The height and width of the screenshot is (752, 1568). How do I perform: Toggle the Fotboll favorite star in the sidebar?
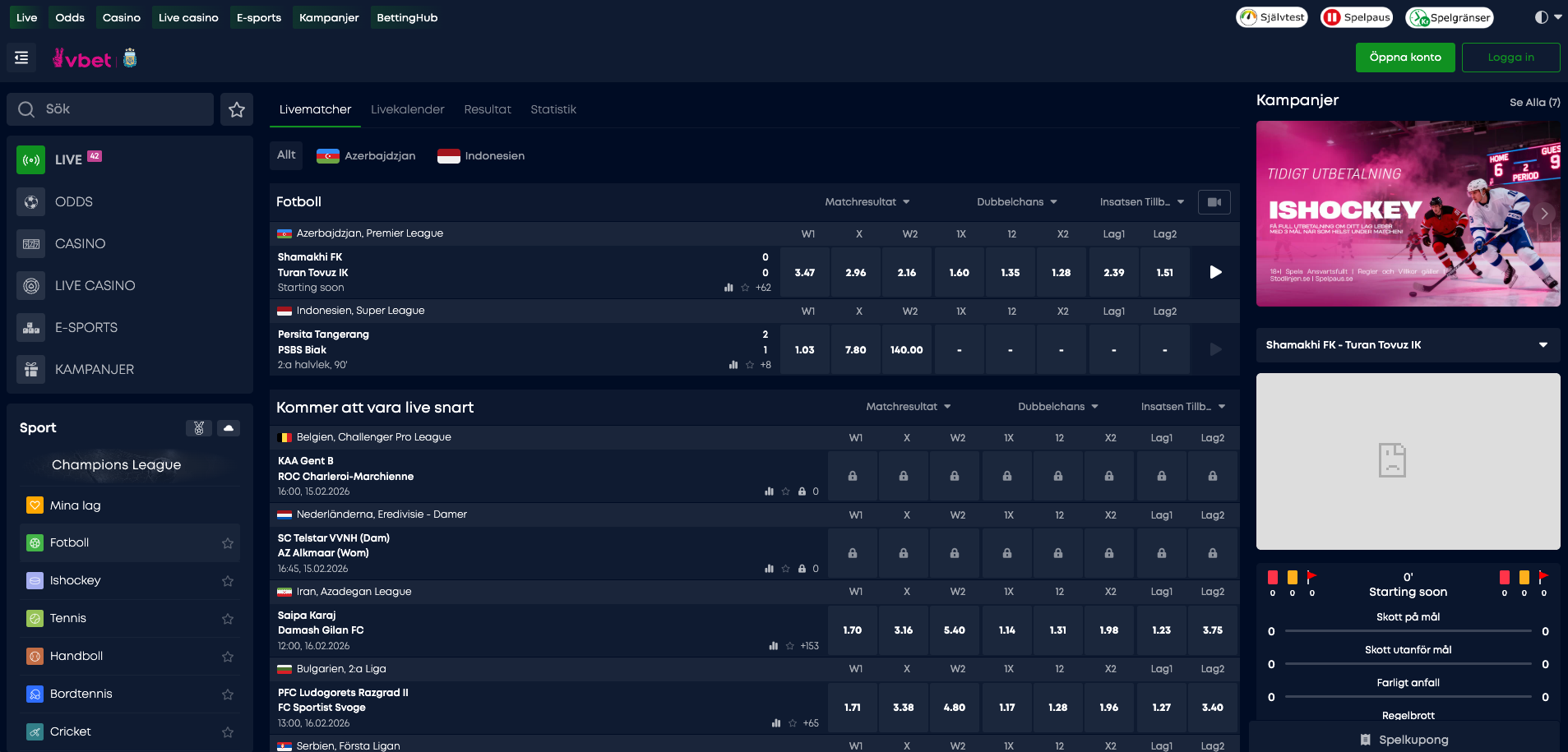(227, 542)
